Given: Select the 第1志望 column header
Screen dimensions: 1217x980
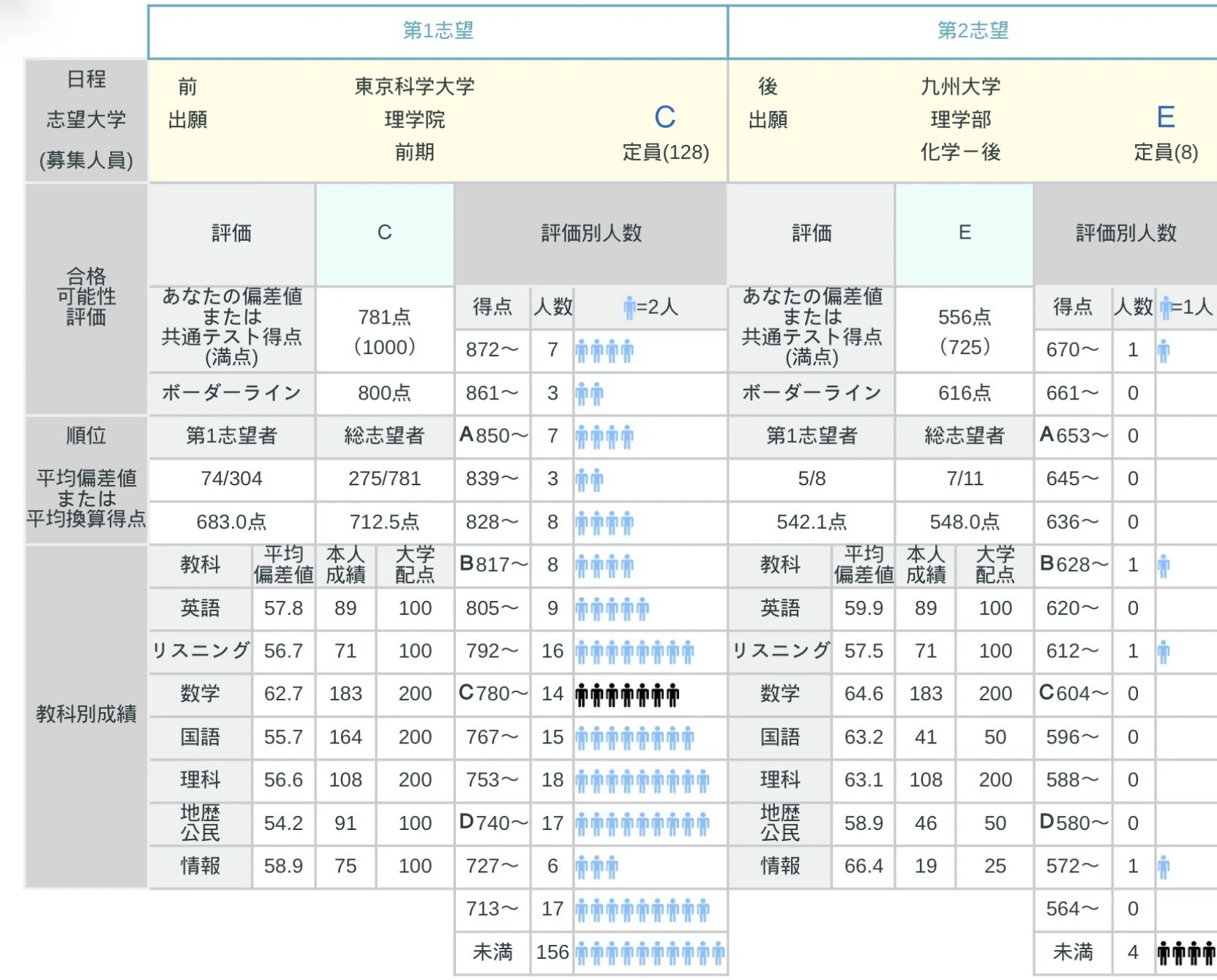Looking at the screenshot, I should [x=438, y=31].
